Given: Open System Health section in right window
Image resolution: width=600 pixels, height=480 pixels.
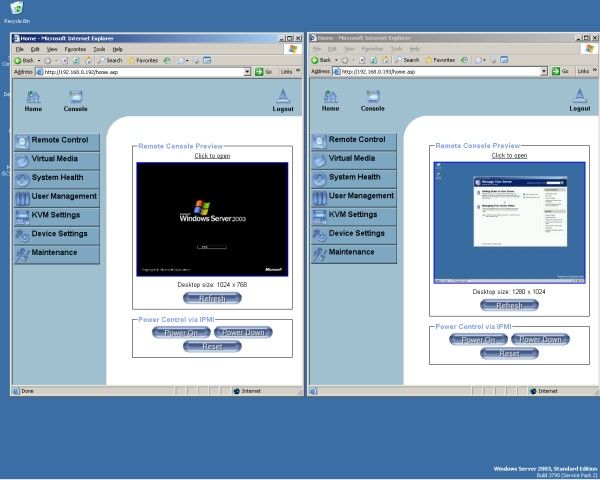Looking at the screenshot, I should pyautogui.click(x=354, y=179).
